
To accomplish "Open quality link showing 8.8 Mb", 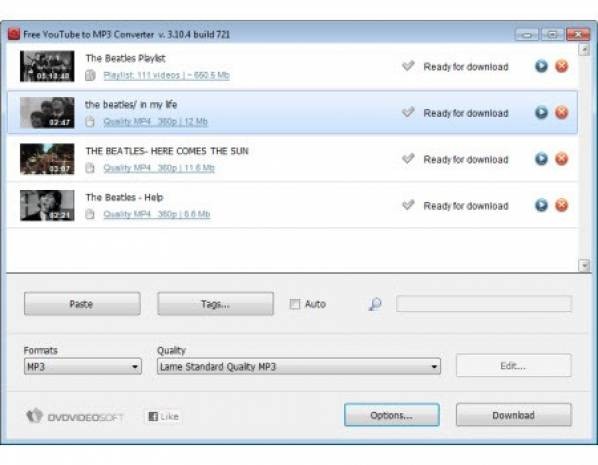I will click(x=157, y=214).
